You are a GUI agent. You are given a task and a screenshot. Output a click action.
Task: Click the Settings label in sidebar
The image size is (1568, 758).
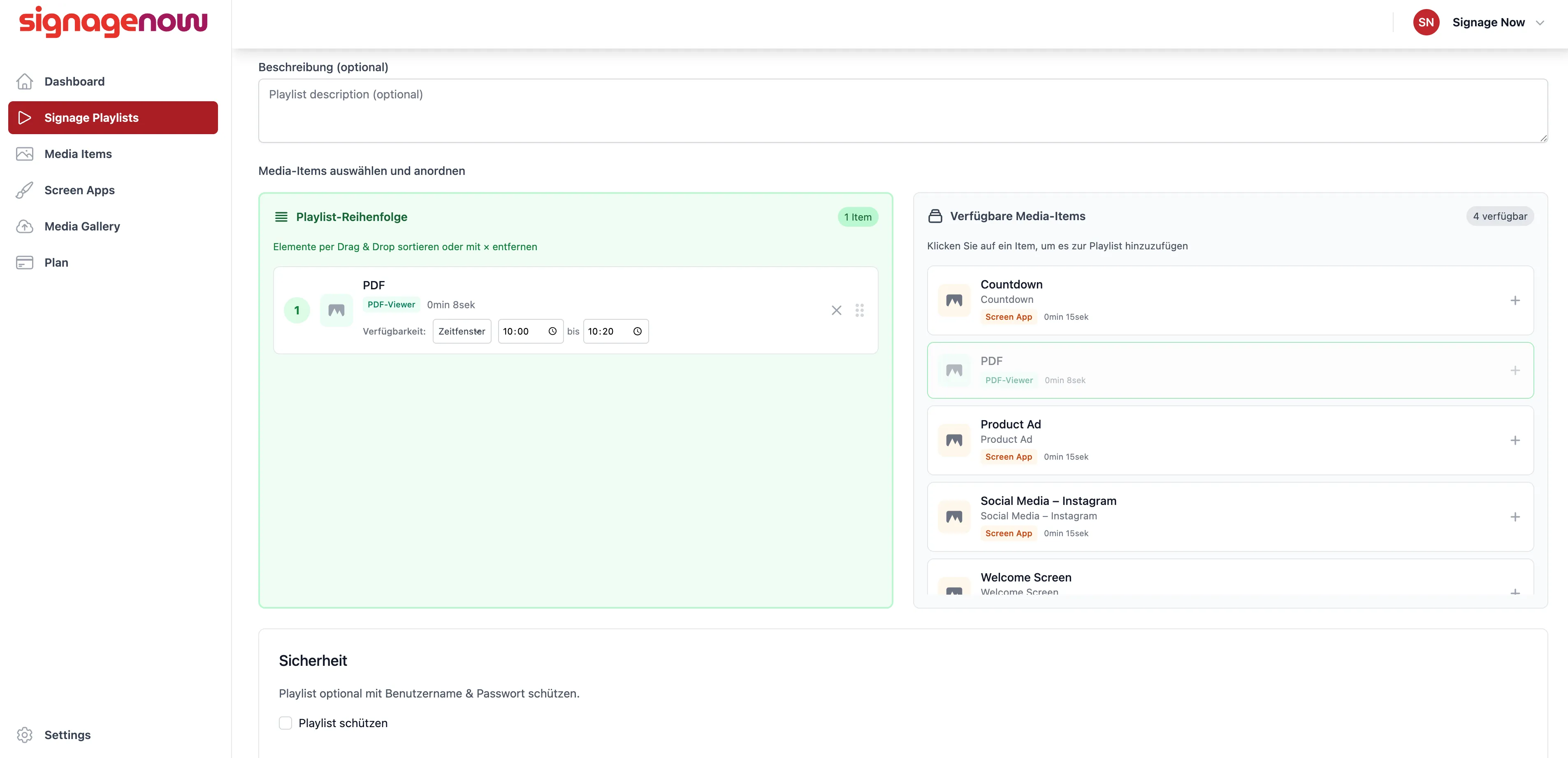tap(67, 735)
